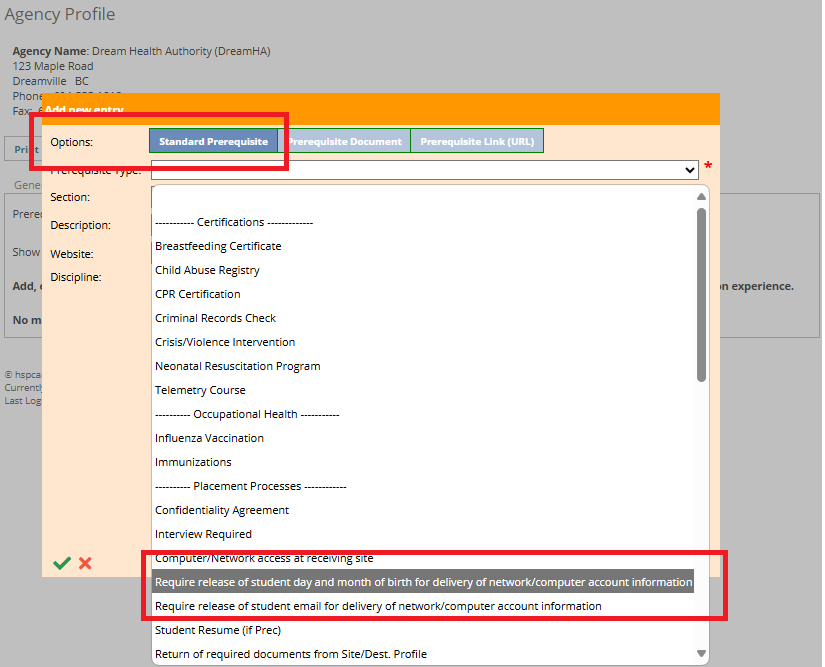Switch to the Prerequisite Link (URL) tab
Screen dimensions: 825x667
tap(477, 141)
